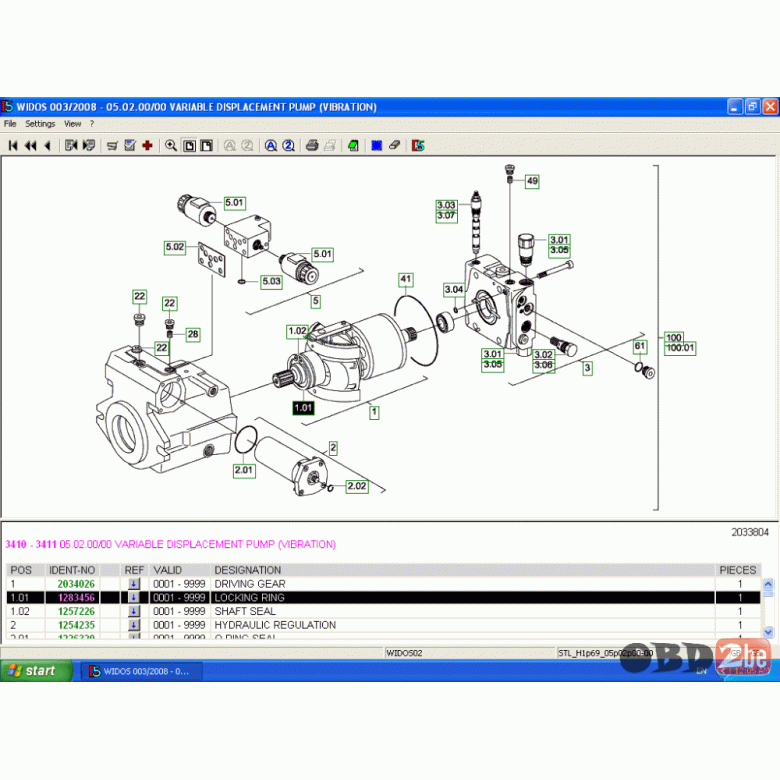This screenshot has width=780, height=780.
Task: Select the SHAFT SEAL designation
Action: coord(245,611)
